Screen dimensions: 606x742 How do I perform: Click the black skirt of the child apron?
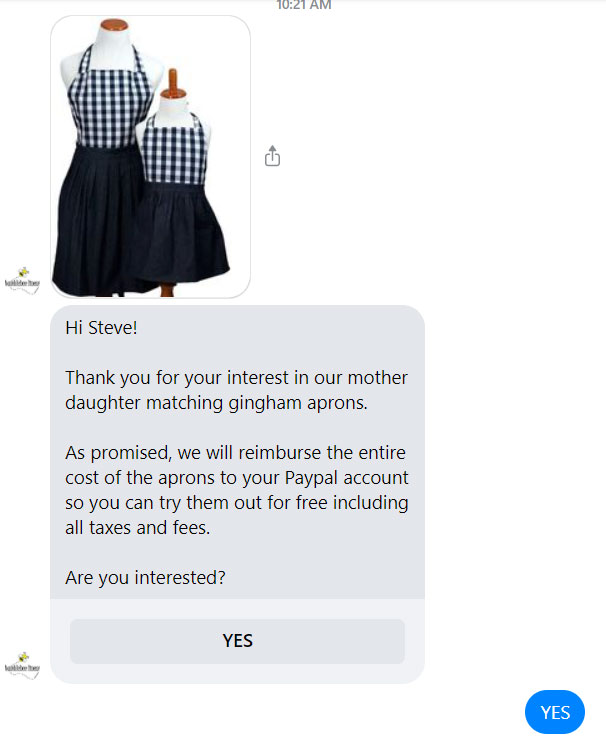[184, 232]
